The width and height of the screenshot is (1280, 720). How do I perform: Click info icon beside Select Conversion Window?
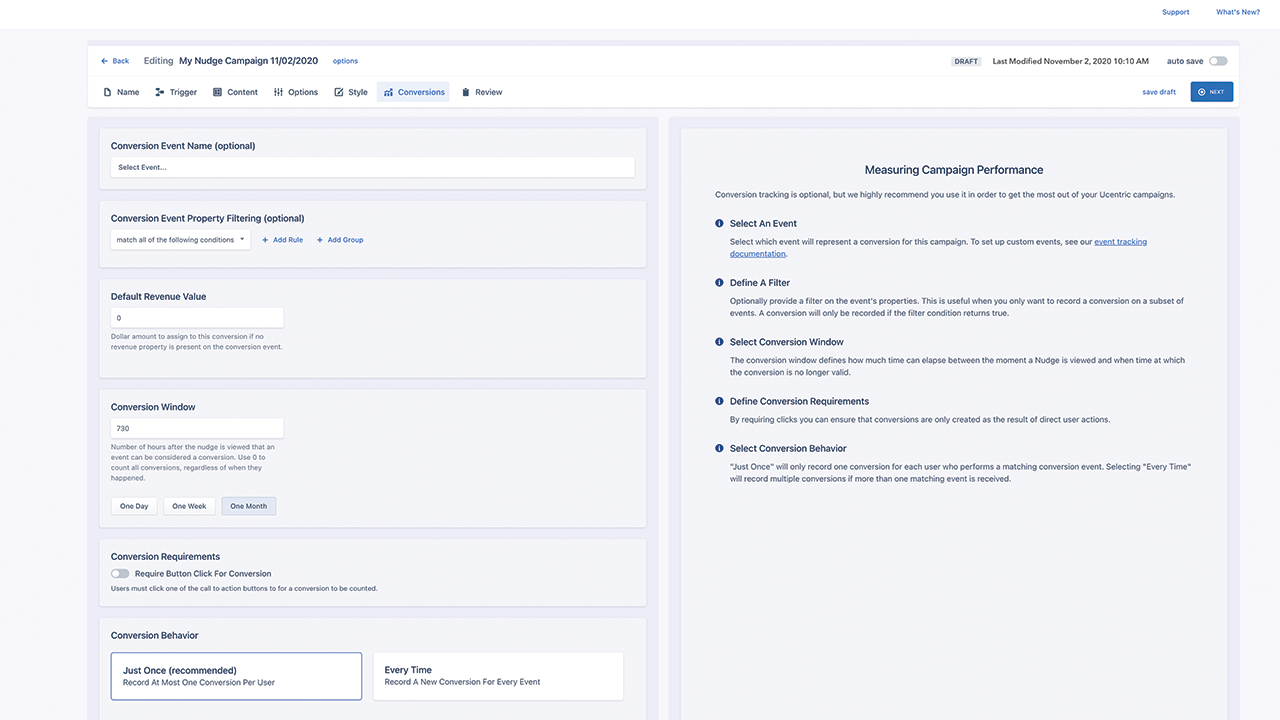(719, 342)
